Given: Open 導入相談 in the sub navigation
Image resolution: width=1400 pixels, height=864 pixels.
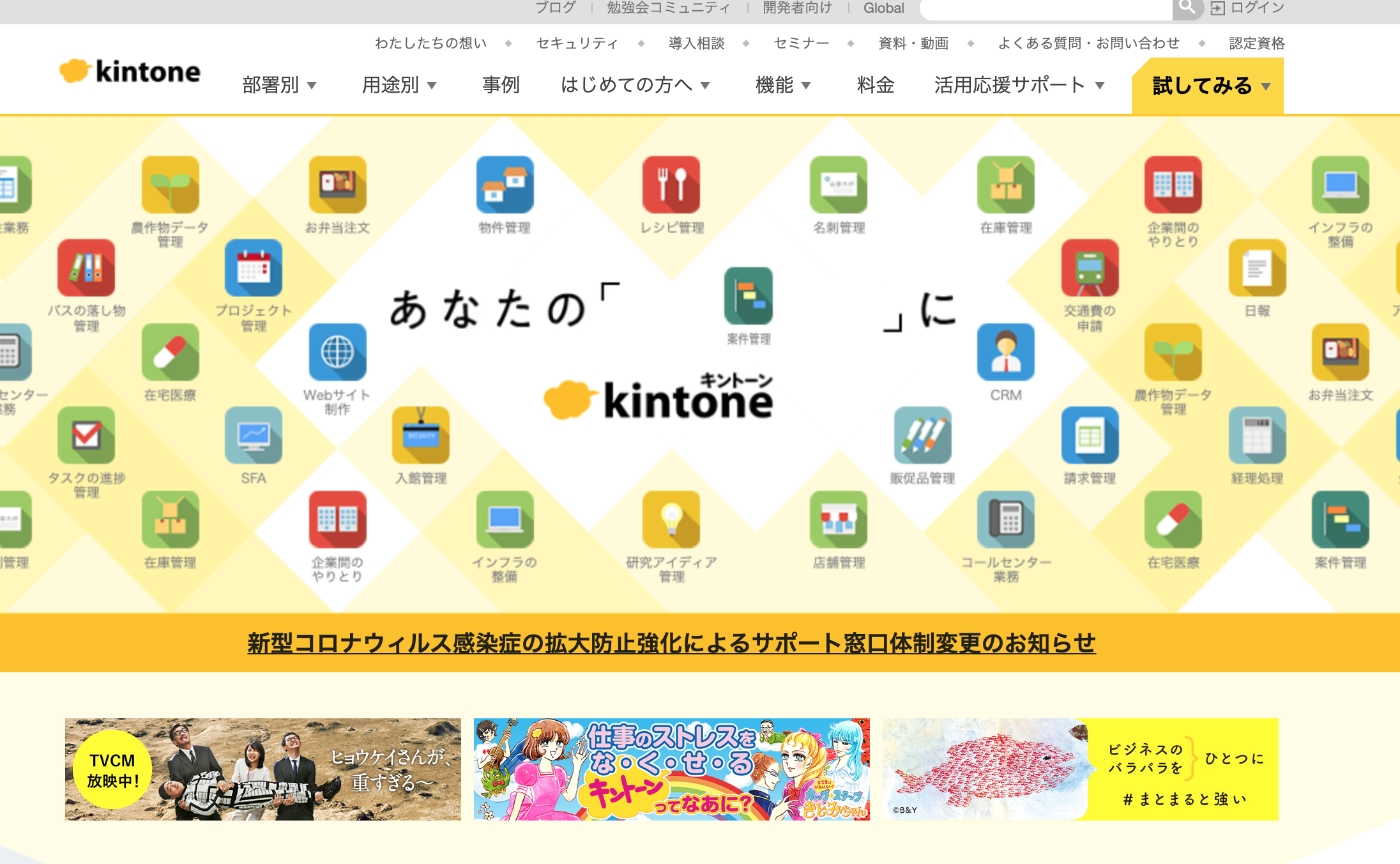Looking at the screenshot, I should pos(697,43).
